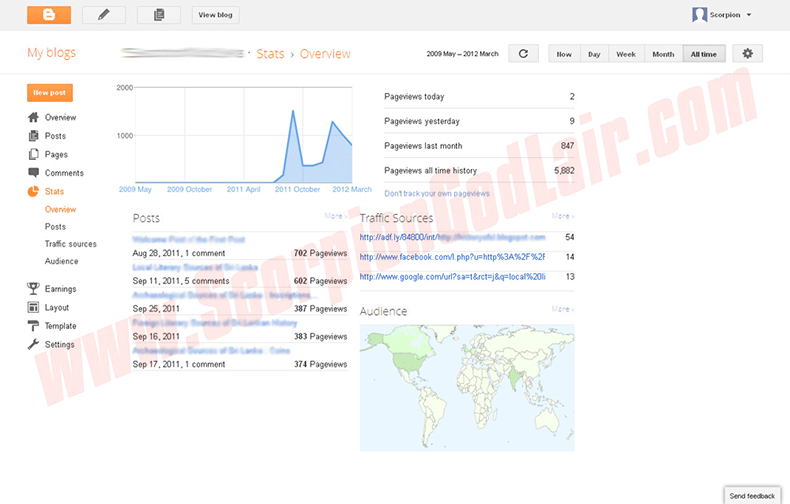This screenshot has width=790, height=504.
Task: Open the post dated Sep 16, 2011
Action: 215,323
